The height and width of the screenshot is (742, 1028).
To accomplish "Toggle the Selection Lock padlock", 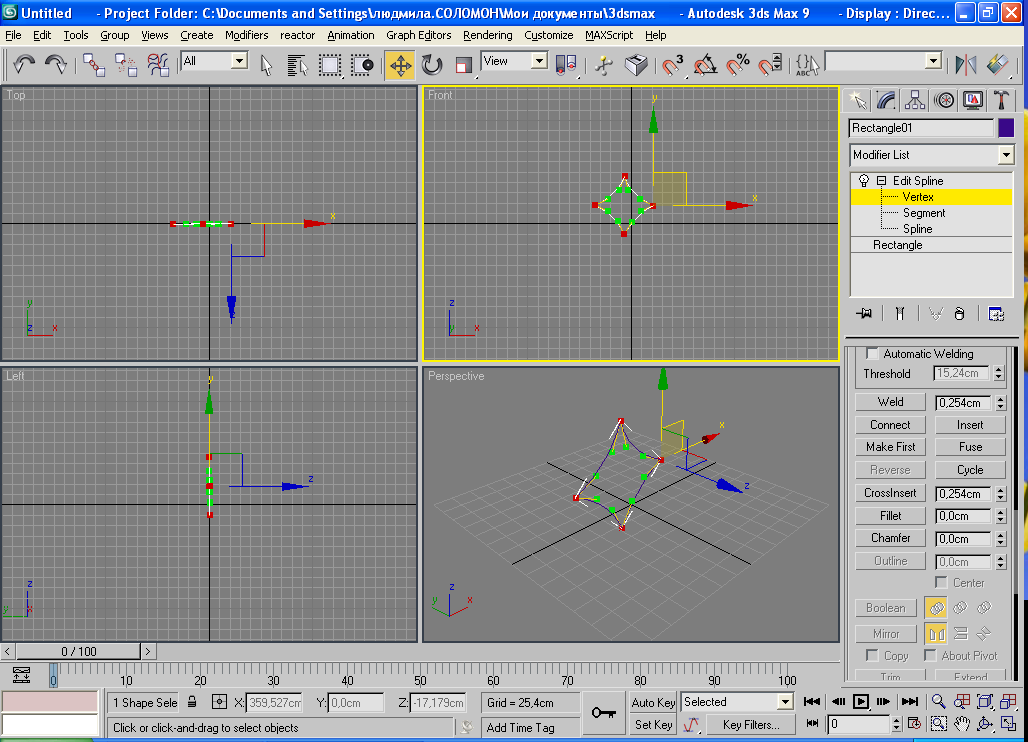I will pos(191,702).
